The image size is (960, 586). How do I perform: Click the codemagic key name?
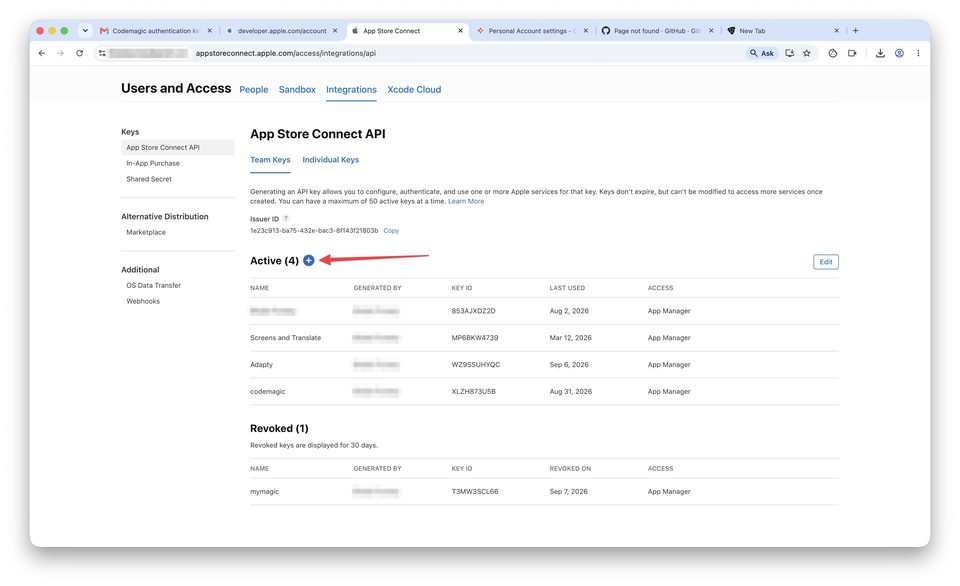[x=268, y=392]
